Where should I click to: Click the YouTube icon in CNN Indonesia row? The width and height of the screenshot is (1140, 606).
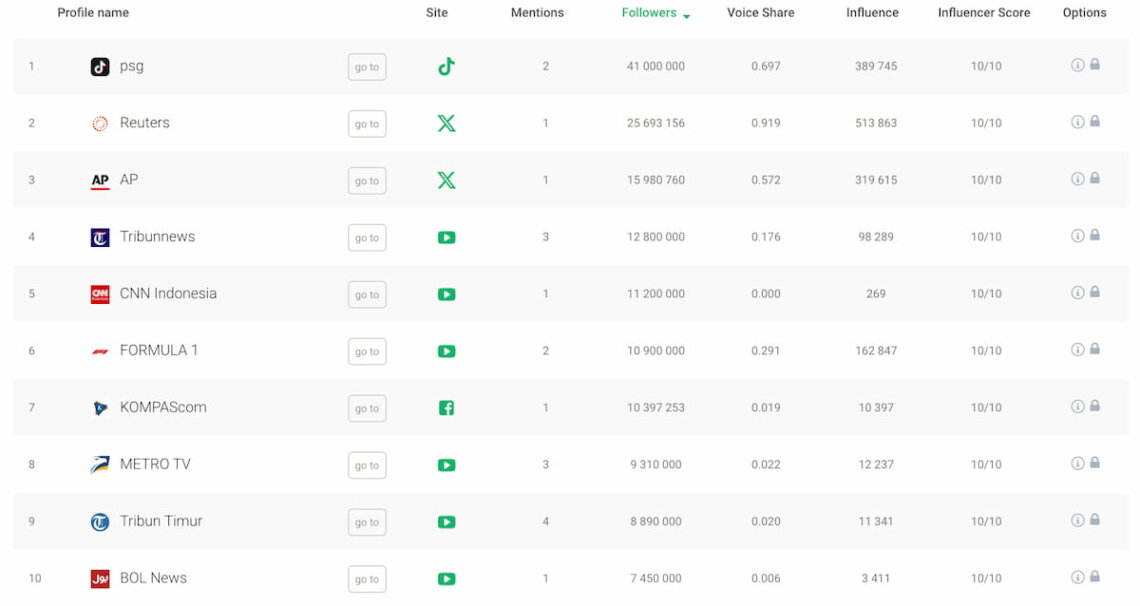pos(446,294)
